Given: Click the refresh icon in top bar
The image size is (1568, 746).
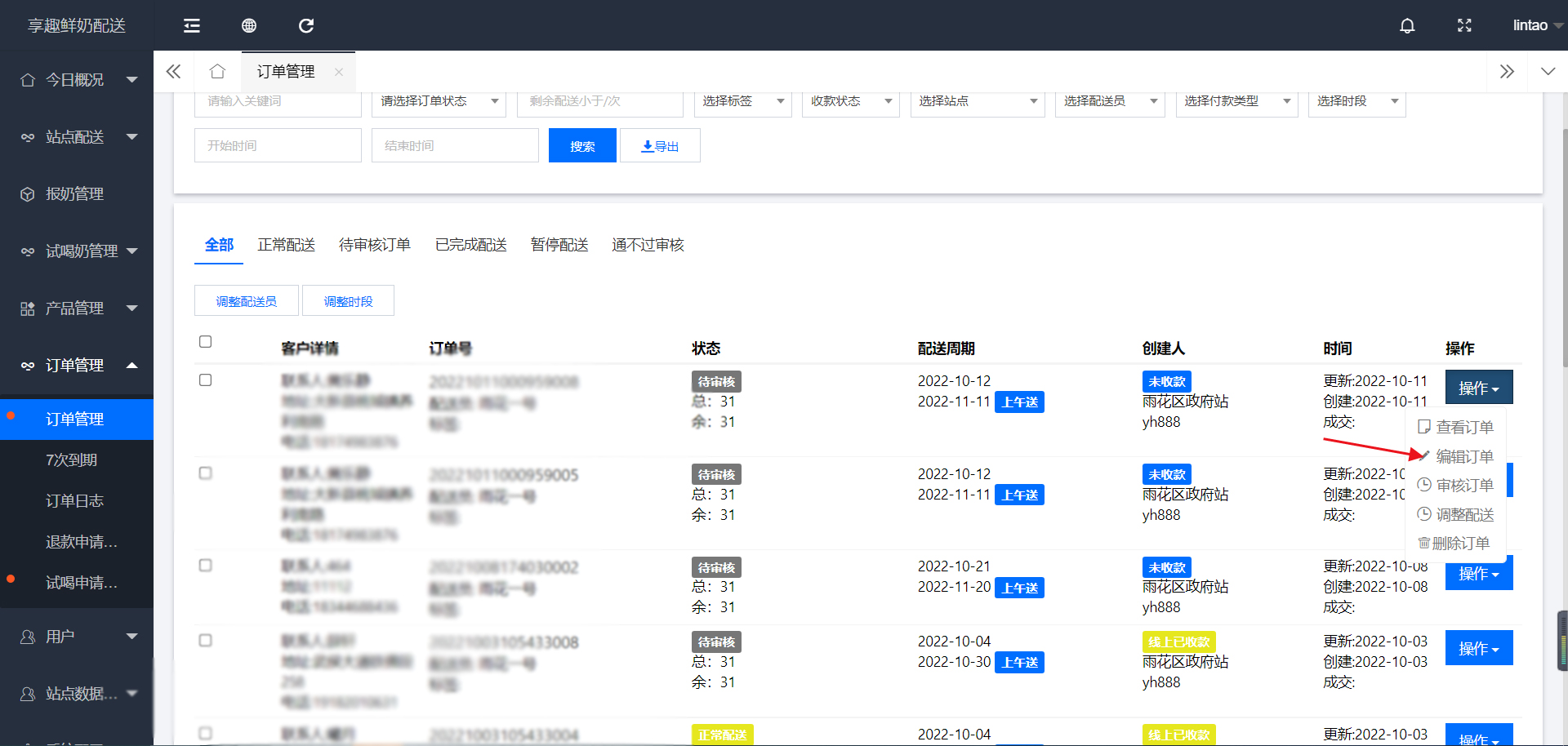Looking at the screenshot, I should [x=306, y=26].
